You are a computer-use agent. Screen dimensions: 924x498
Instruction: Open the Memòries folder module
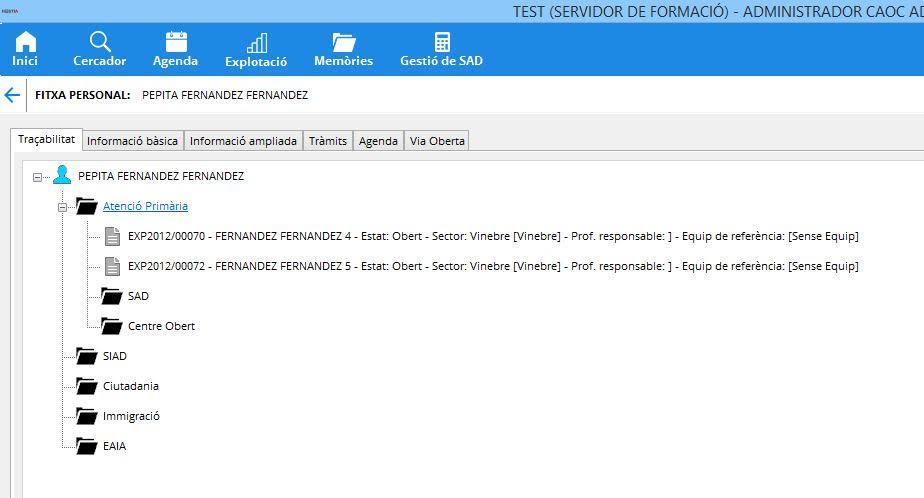click(x=343, y=49)
